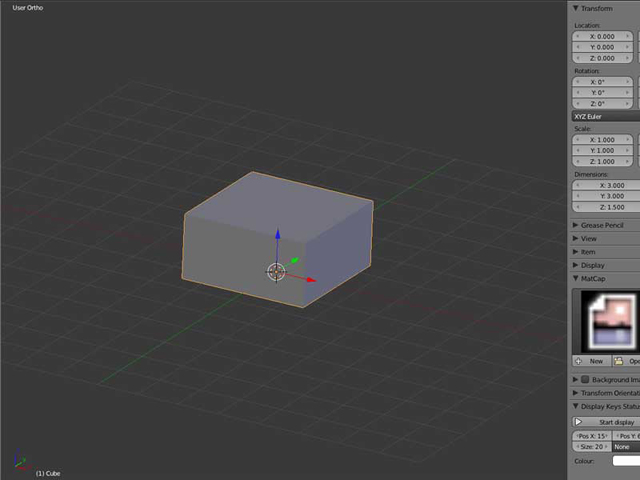
Task: Click the white Colour swatch
Action: (625, 461)
